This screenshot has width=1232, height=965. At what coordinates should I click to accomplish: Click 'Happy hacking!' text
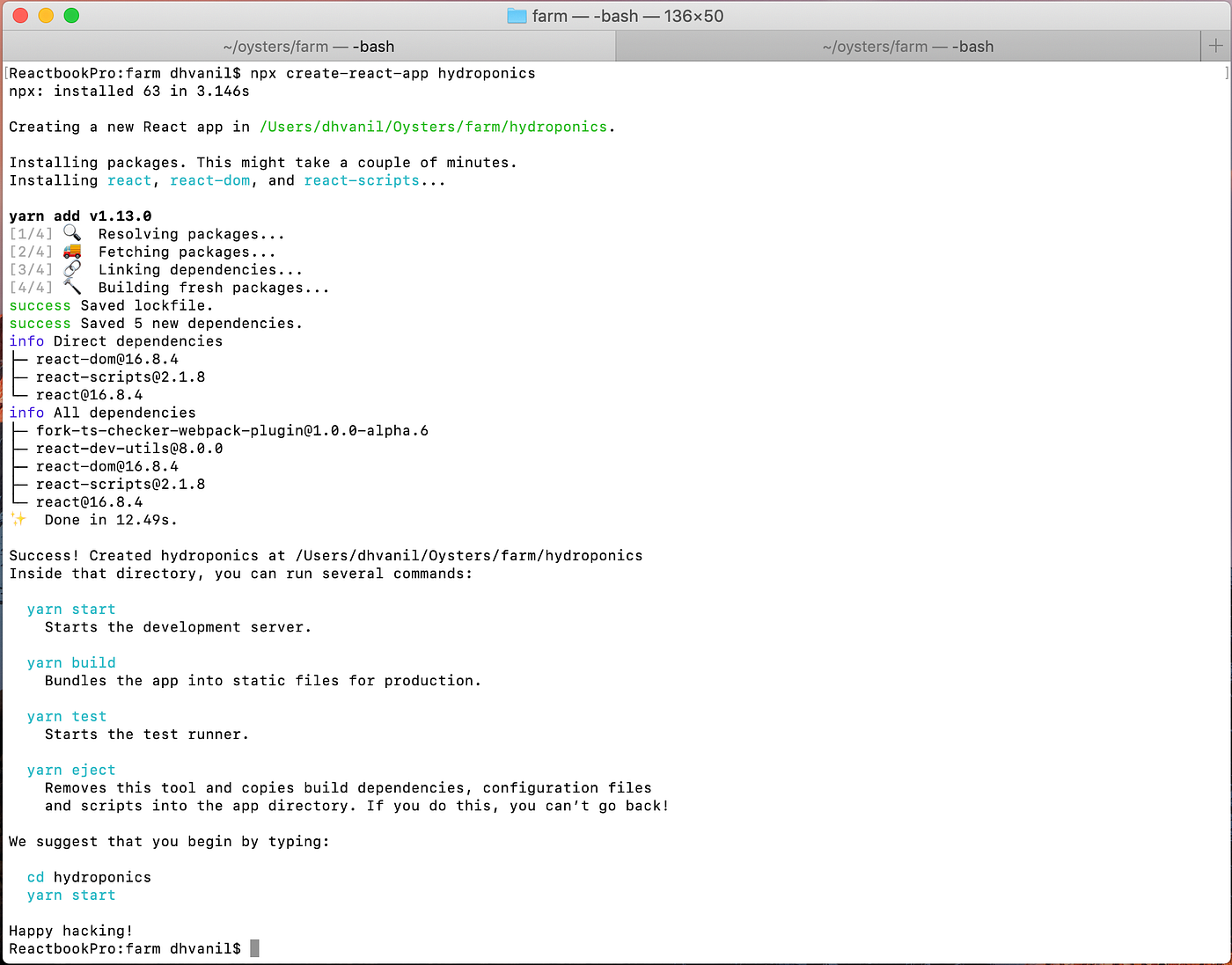pos(71,931)
